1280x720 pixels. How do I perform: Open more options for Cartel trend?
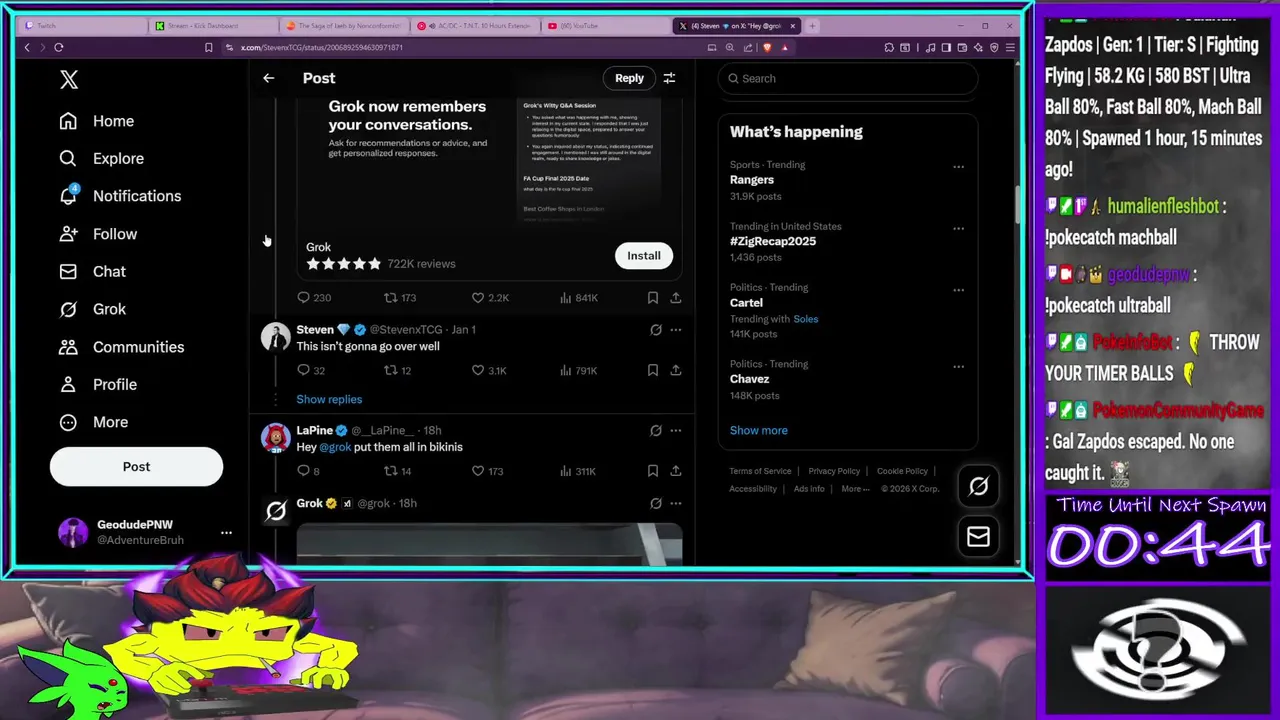[958, 290]
